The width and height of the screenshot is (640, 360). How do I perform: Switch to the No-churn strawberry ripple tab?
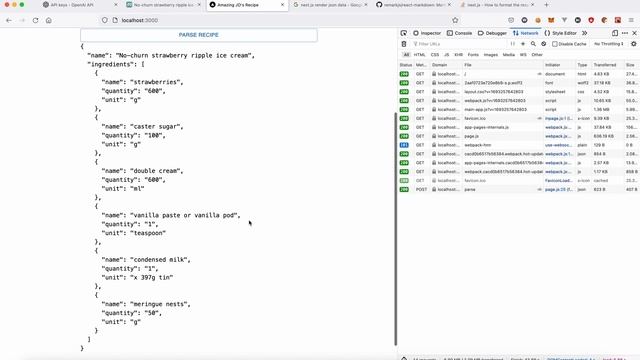pyautogui.click(x=163, y=5)
